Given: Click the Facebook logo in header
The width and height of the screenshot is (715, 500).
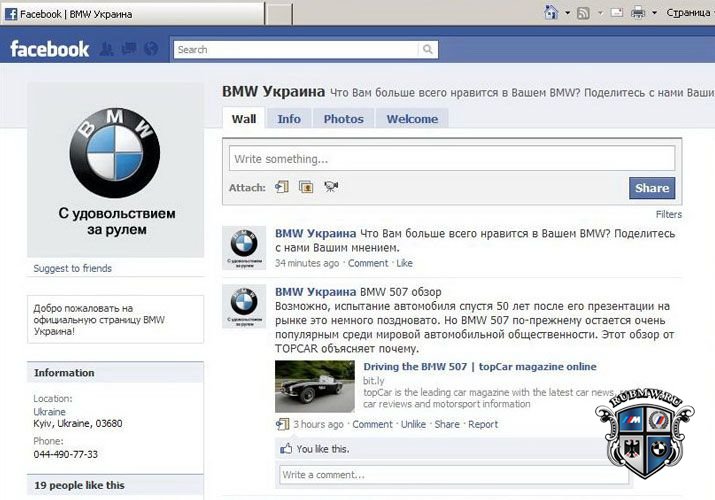Looking at the screenshot, I should tap(49, 49).
